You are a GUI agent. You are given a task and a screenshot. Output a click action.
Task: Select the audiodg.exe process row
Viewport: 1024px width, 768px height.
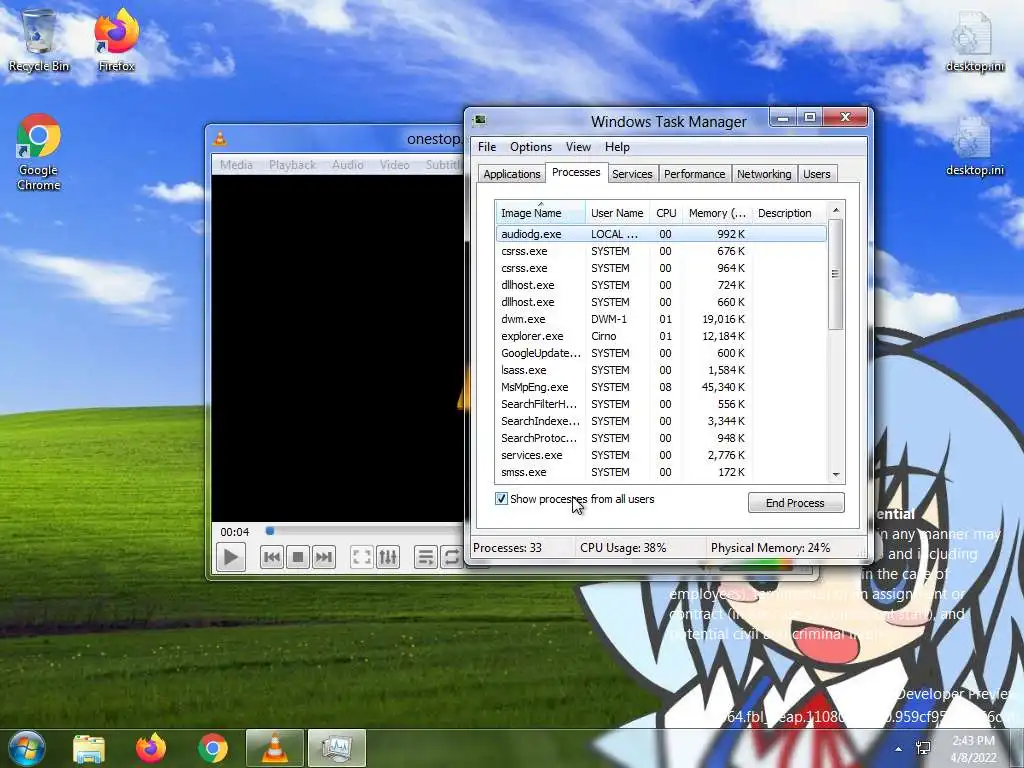coord(661,234)
